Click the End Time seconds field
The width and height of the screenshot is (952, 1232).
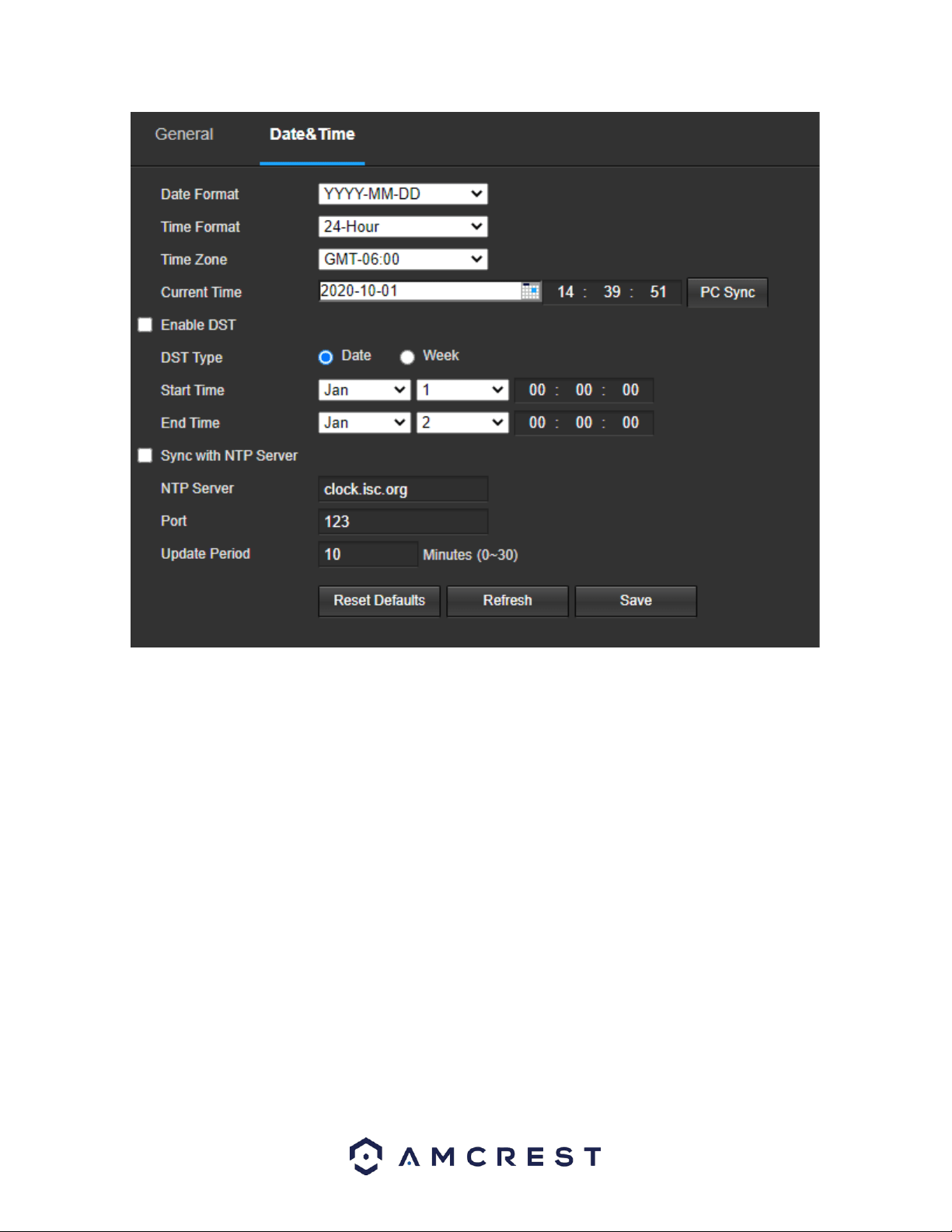coord(630,423)
